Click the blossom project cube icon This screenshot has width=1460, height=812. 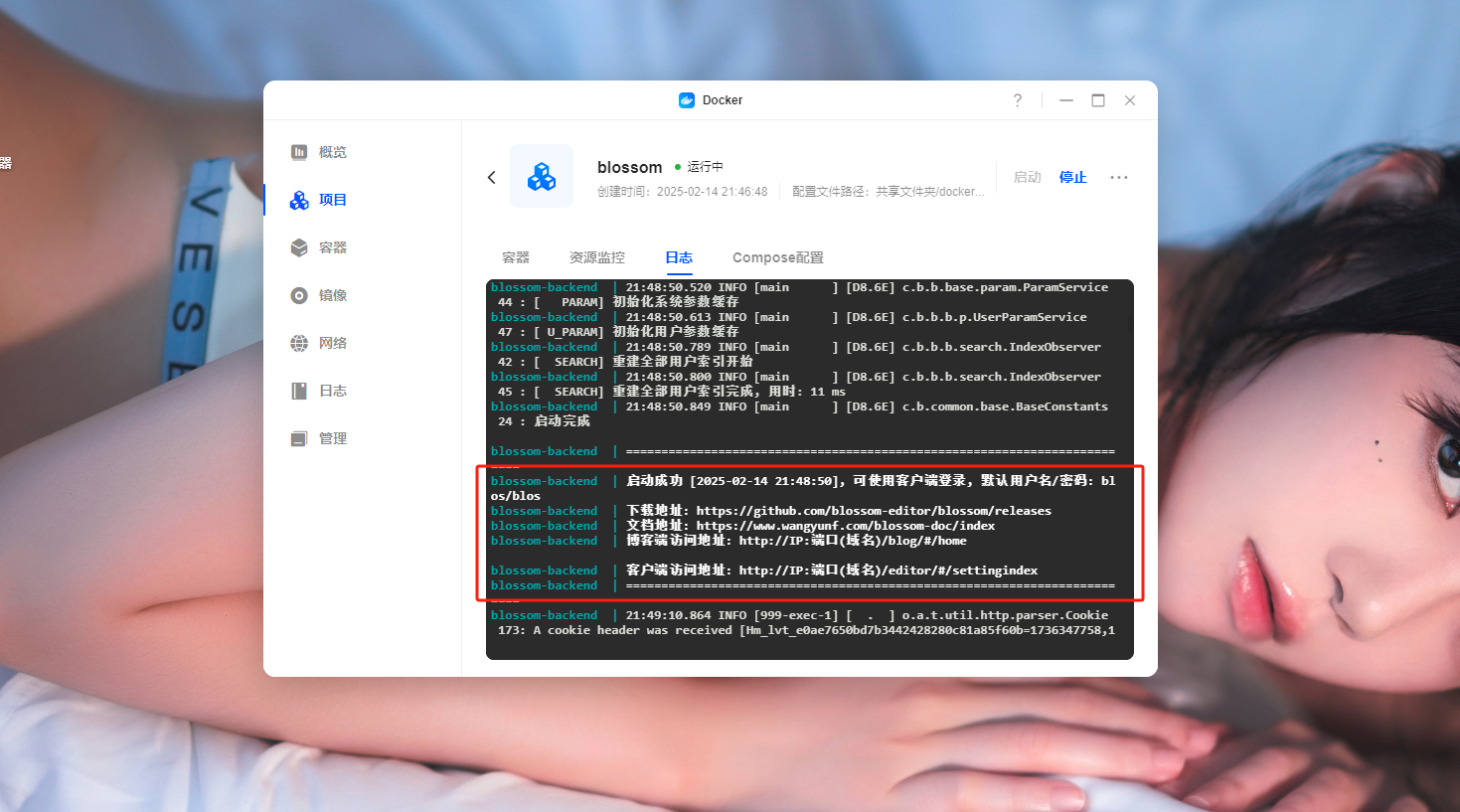[x=542, y=176]
